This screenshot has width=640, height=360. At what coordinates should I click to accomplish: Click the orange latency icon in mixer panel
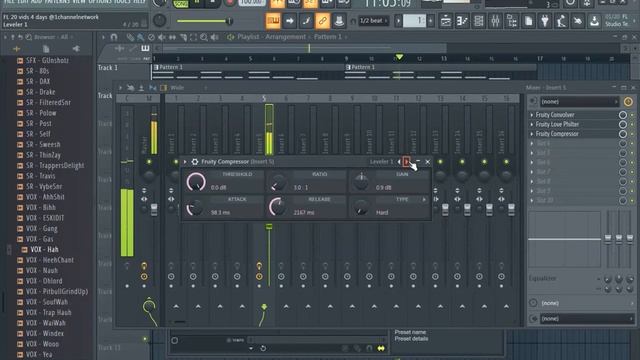[628, 101]
